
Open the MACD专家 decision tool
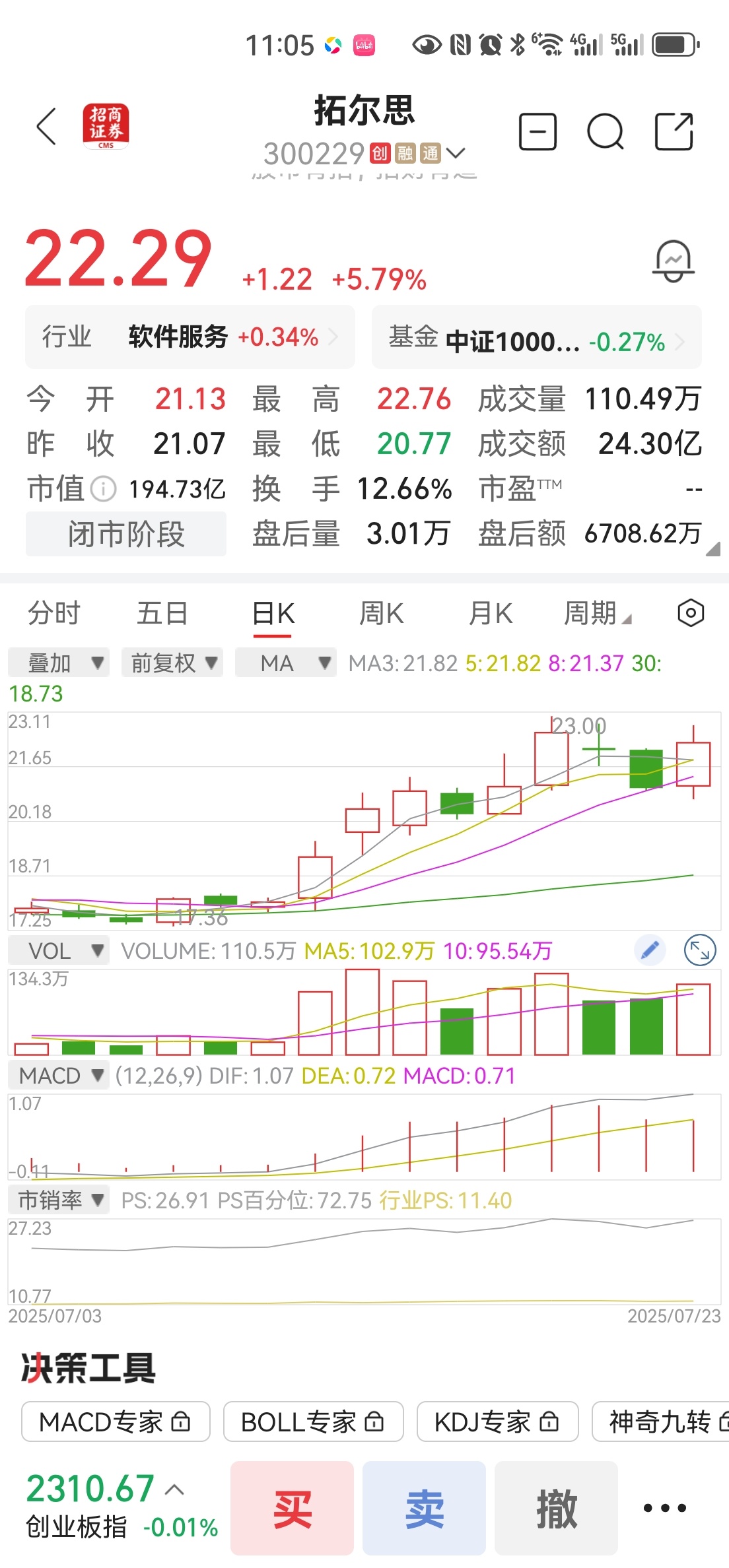click(116, 1421)
